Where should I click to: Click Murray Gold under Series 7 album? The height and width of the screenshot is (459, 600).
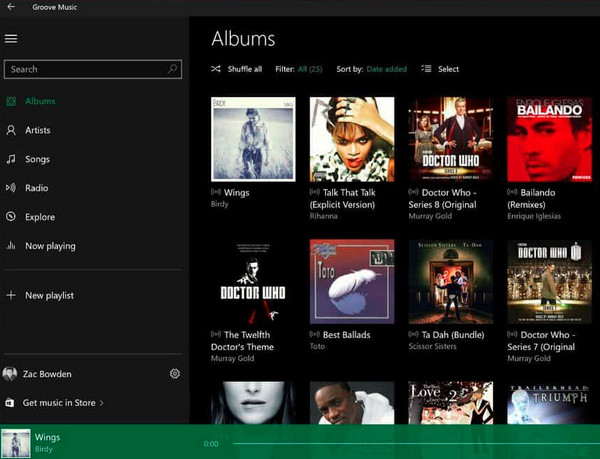point(529,358)
